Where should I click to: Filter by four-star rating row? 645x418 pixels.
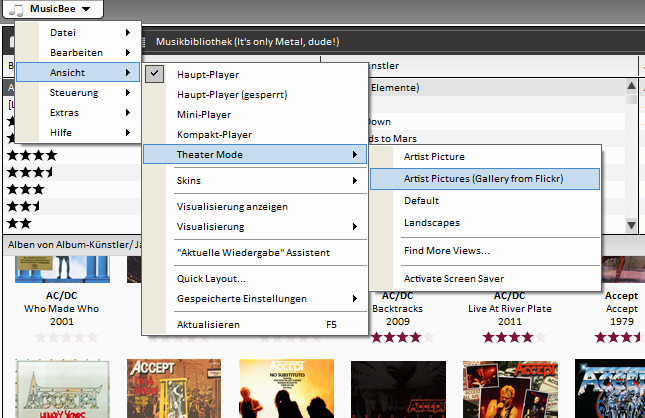coord(32,156)
